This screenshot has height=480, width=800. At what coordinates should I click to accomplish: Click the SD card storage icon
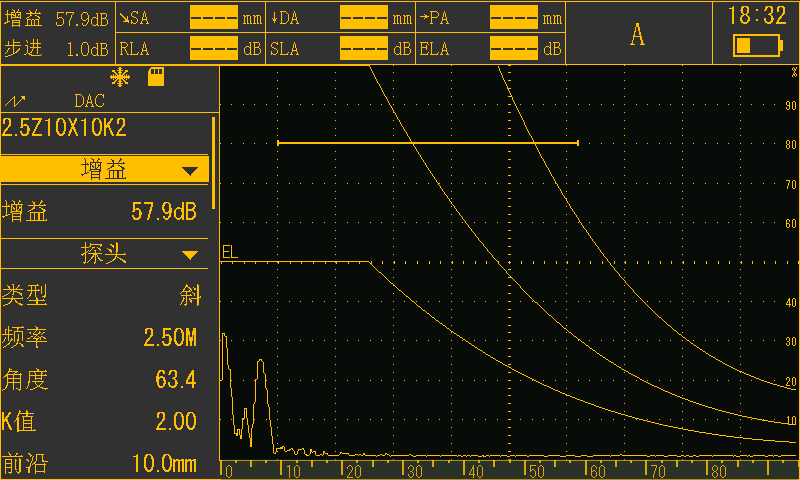pyautogui.click(x=156, y=77)
